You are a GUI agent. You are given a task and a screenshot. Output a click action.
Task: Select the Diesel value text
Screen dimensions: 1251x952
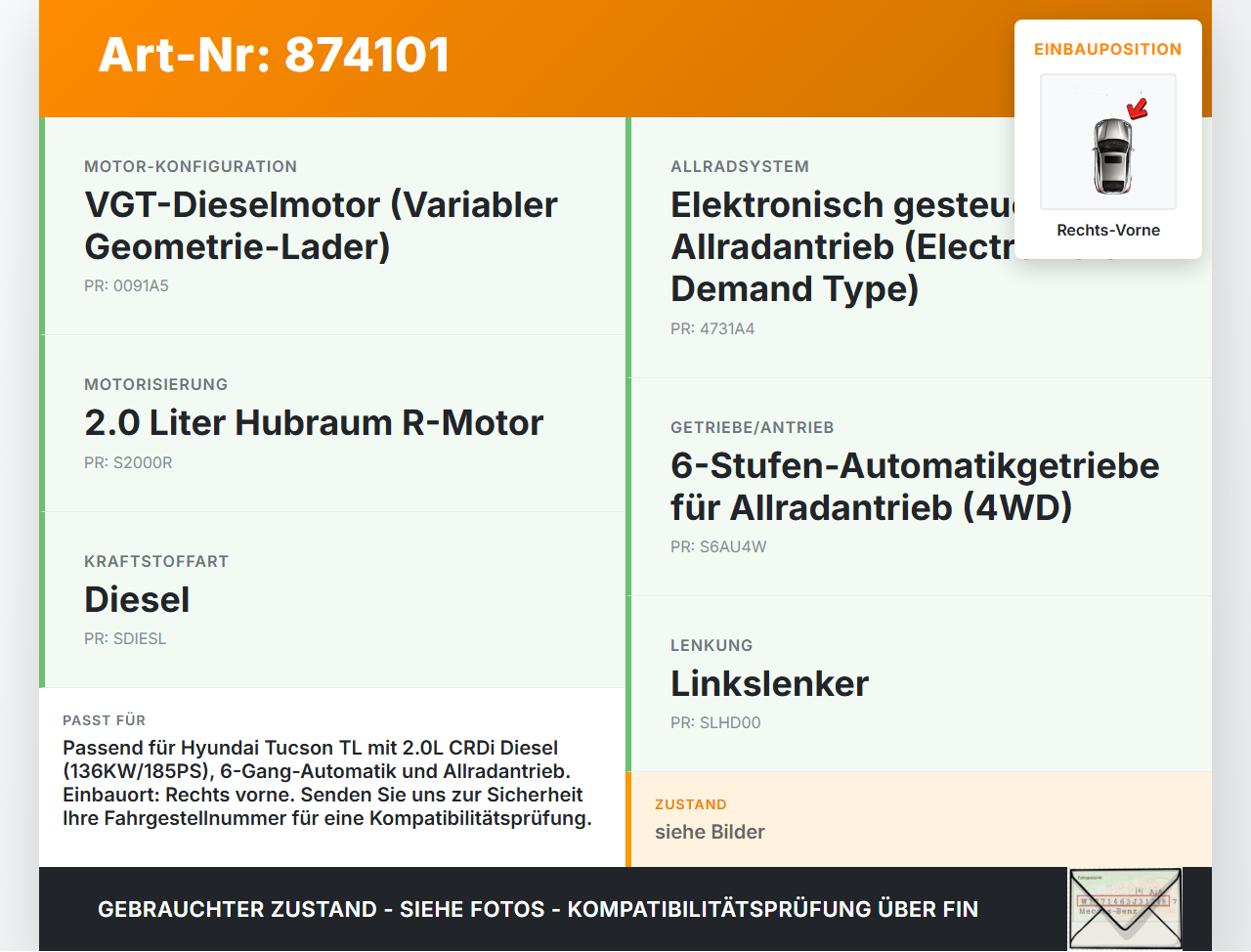click(x=137, y=599)
